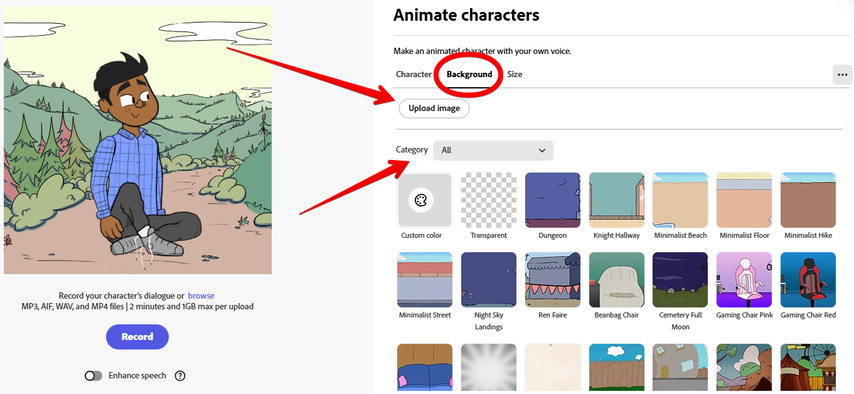Toggle the Enhance speech switch
The image size is (854, 394).
94,375
